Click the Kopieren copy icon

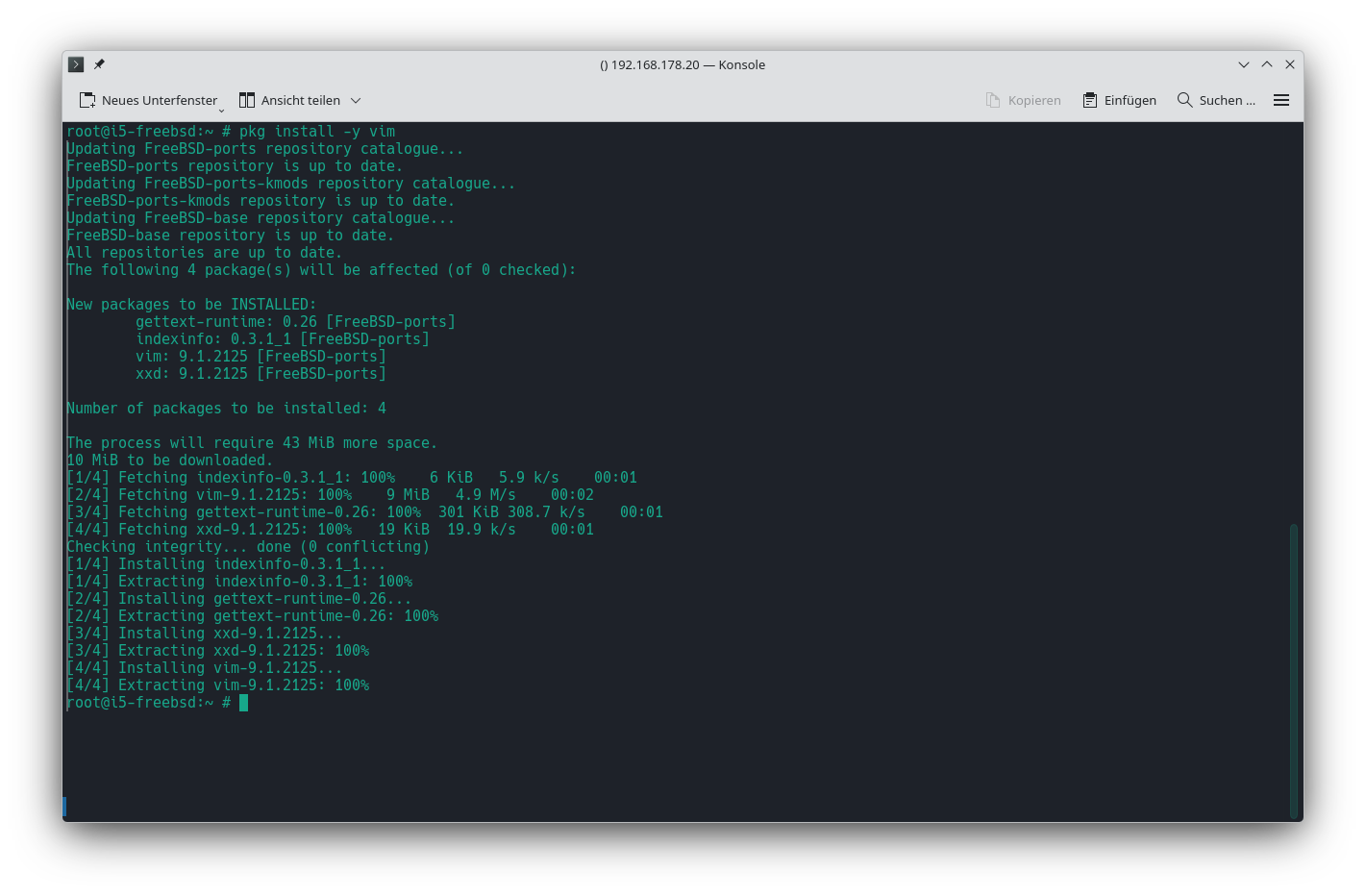tap(993, 100)
